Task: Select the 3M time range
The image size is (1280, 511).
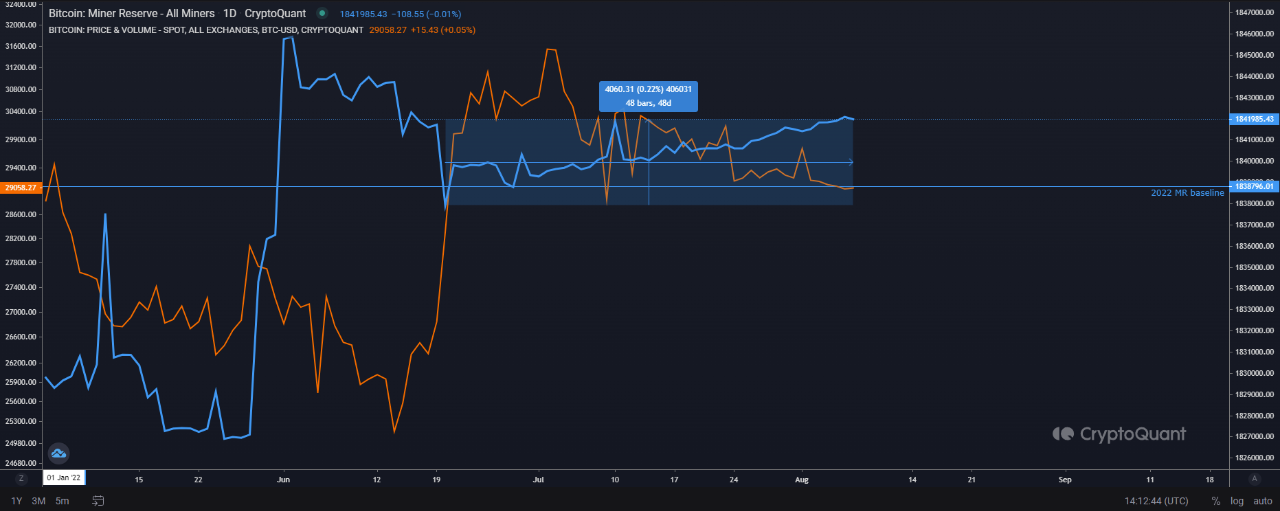Action: (x=39, y=500)
